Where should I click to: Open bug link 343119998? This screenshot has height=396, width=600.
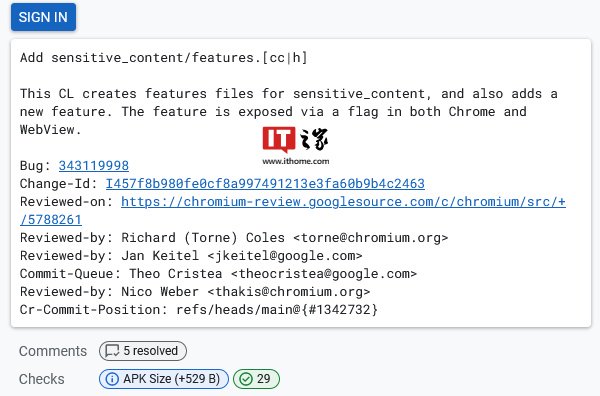coord(94,166)
